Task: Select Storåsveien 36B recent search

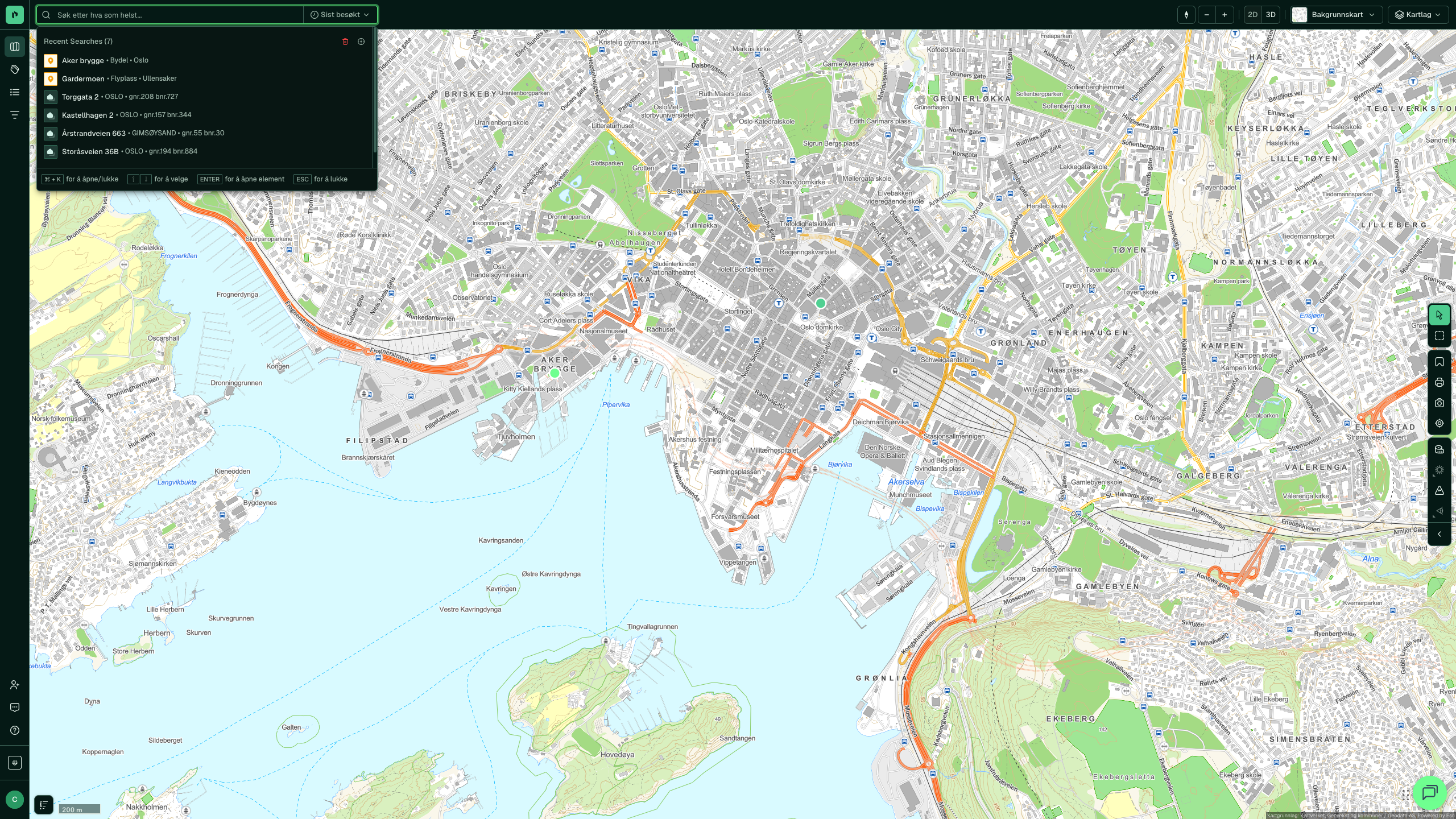Action: 205,151
